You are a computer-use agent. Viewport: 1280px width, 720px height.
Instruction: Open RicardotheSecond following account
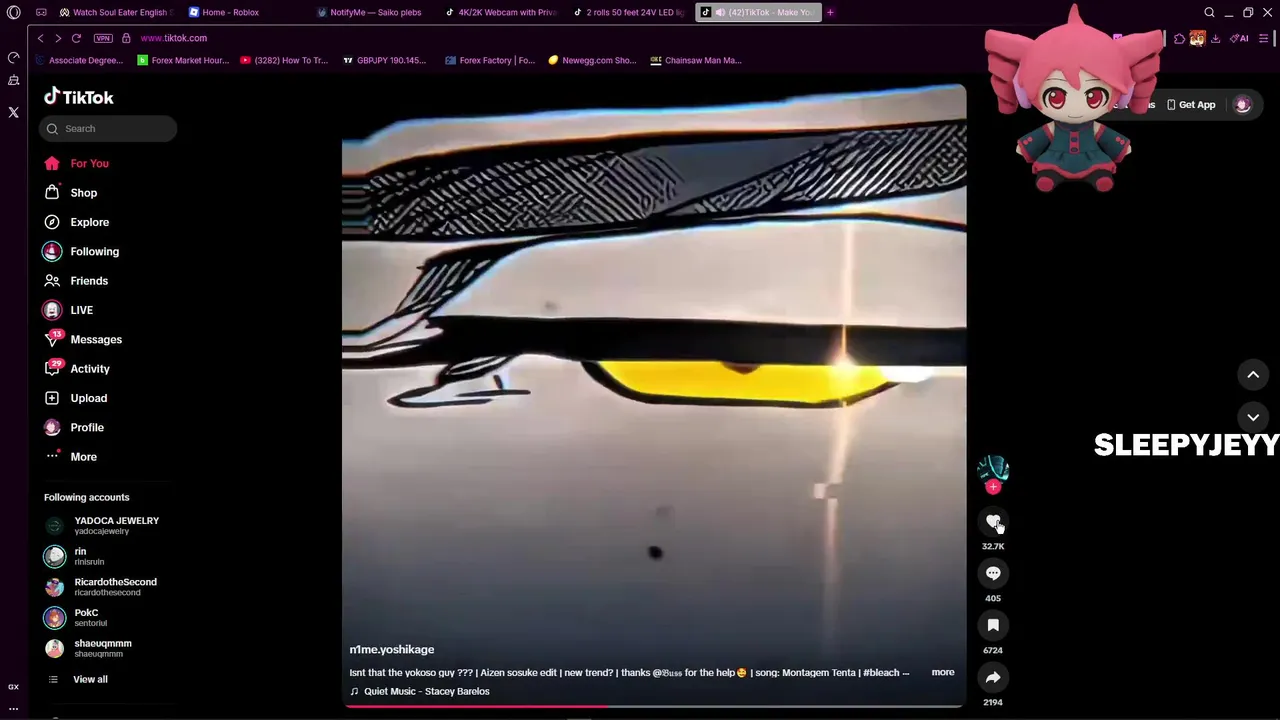101,587
